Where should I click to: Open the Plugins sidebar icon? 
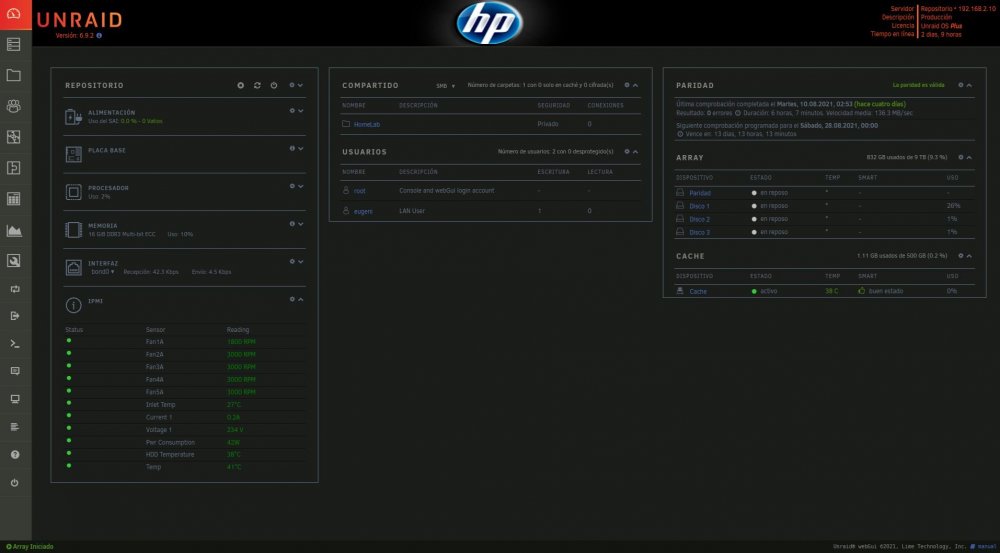tap(13, 168)
